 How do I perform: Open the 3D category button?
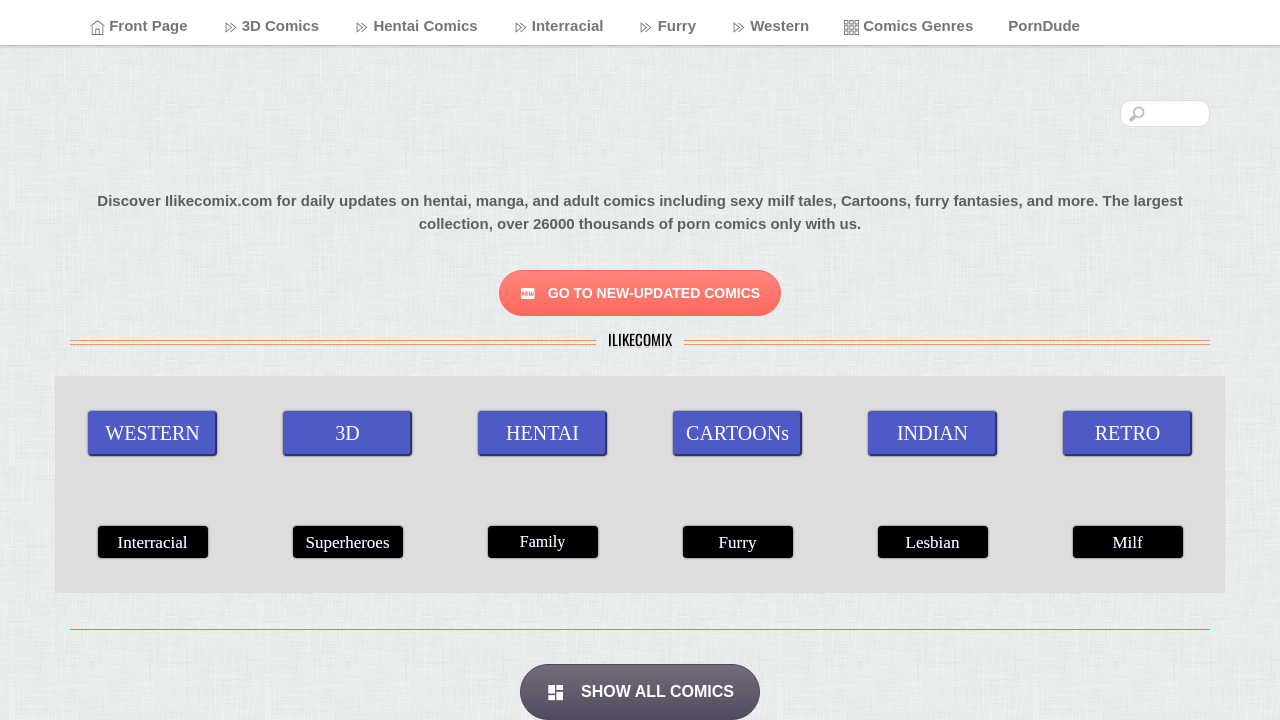(x=347, y=433)
